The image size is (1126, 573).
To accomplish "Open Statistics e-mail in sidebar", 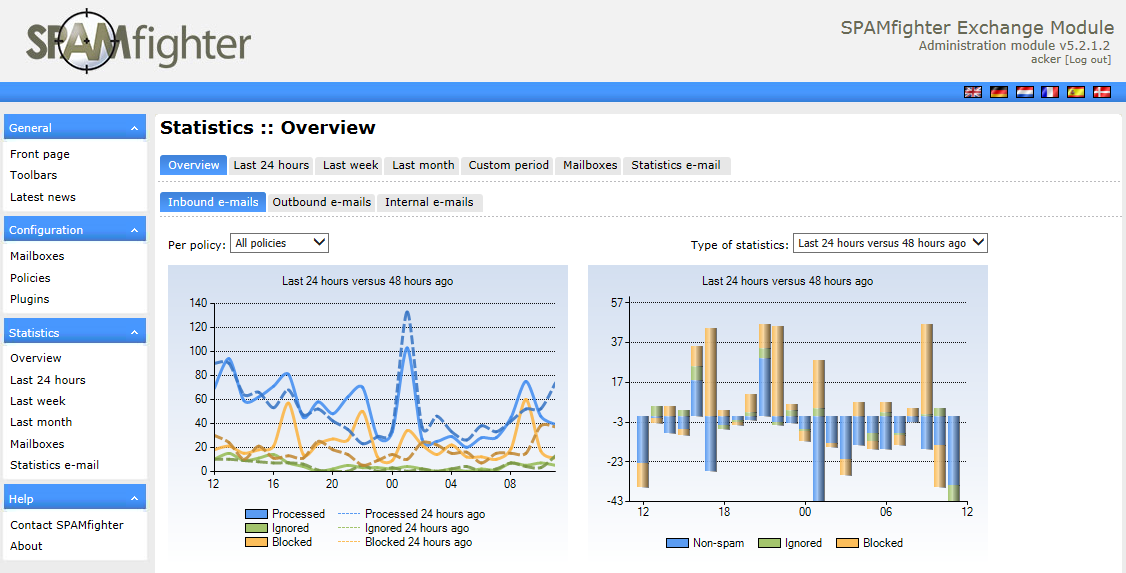I will [55, 465].
